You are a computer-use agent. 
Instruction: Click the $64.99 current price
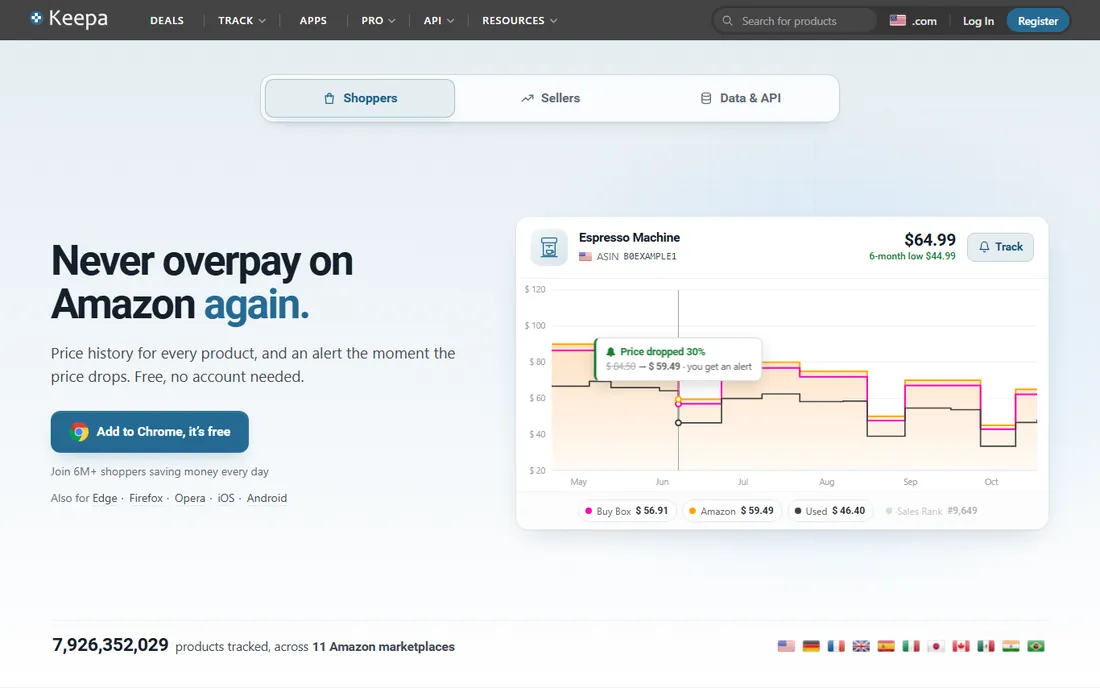click(930, 240)
